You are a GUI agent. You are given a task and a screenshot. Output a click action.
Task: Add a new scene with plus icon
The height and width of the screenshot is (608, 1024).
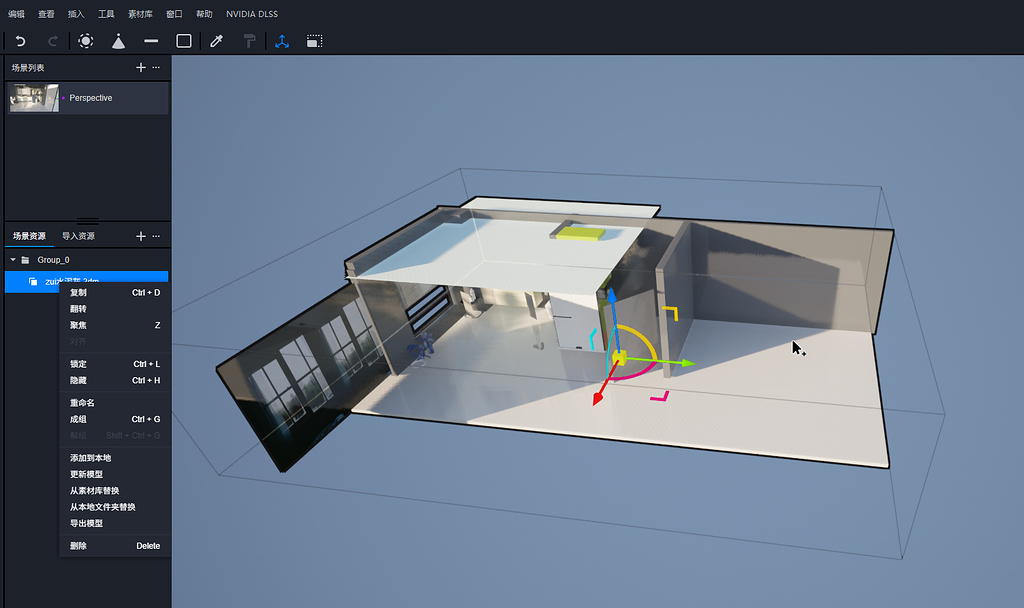tap(140, 67)
